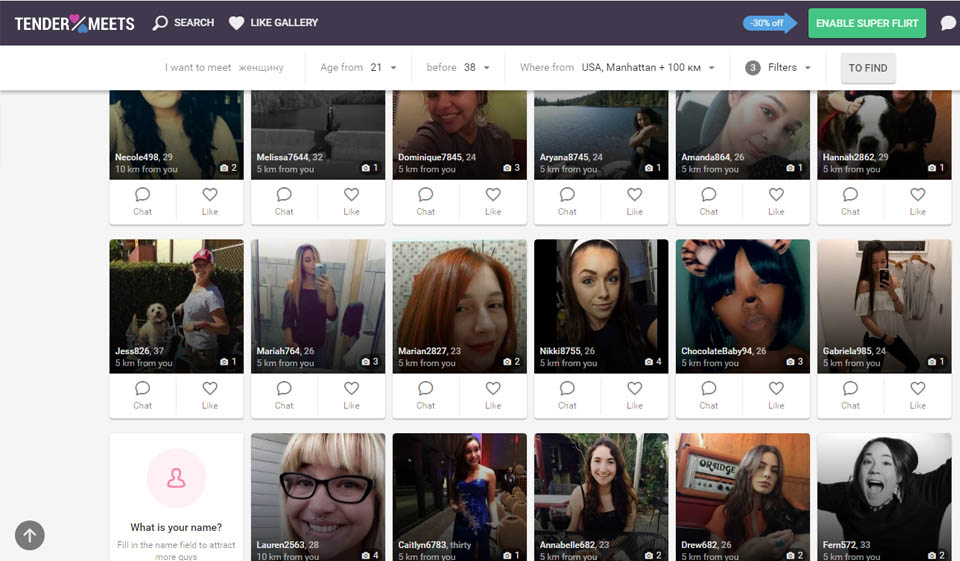This screenshot has height=561, width=960.
Task: Open chat with Gabriela985
Action: click(850, 394)
